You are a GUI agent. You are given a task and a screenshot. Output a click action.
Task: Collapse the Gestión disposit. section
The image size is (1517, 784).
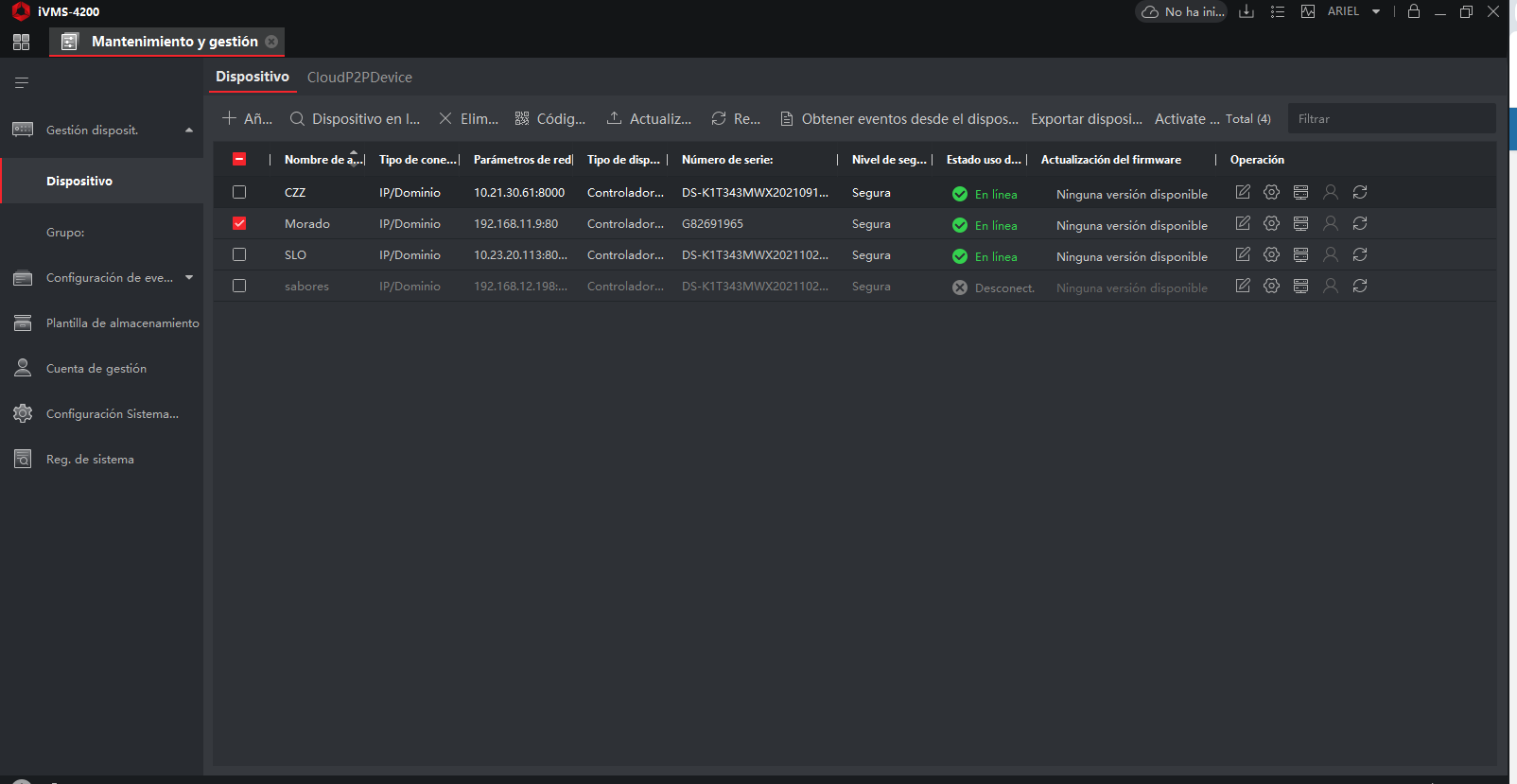pyautogui.click(x=189, y=130)
